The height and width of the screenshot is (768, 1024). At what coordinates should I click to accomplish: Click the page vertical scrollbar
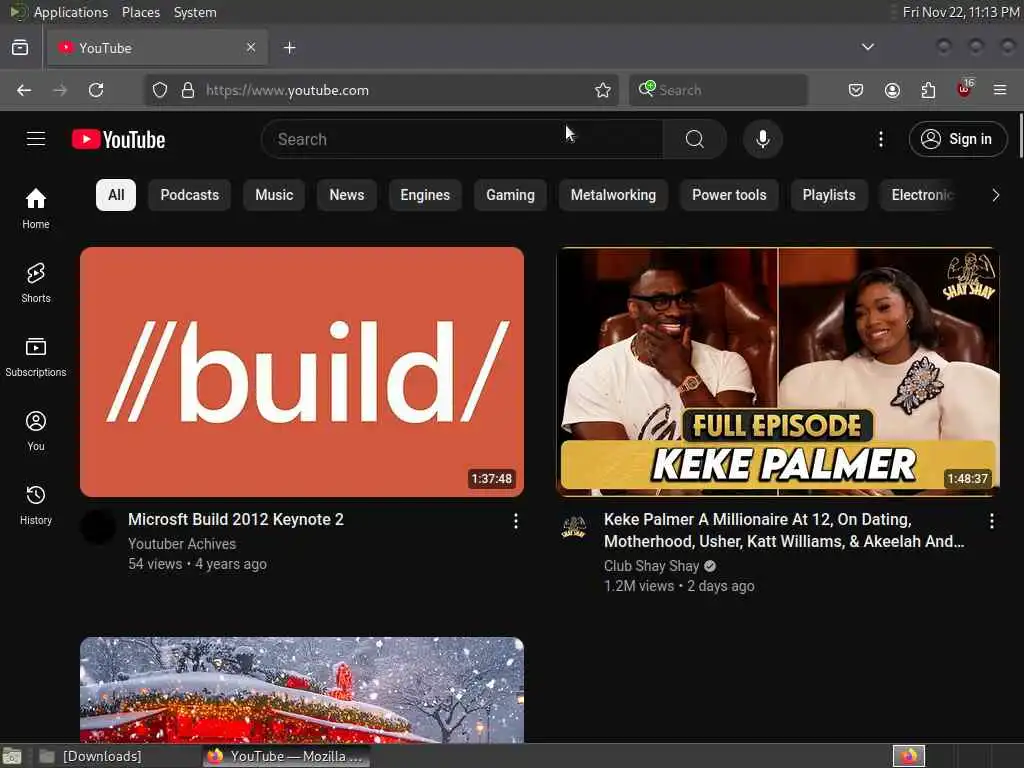[1020, 136]
